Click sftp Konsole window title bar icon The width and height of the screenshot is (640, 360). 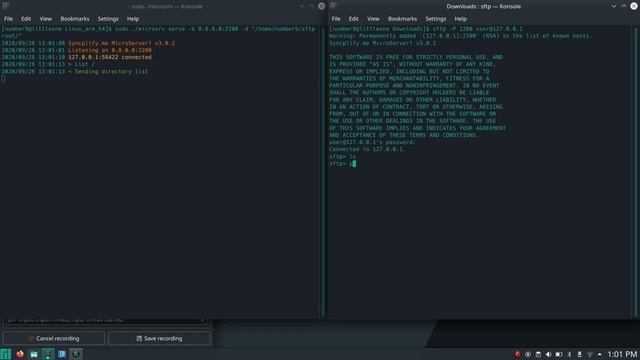pos(333,6)
